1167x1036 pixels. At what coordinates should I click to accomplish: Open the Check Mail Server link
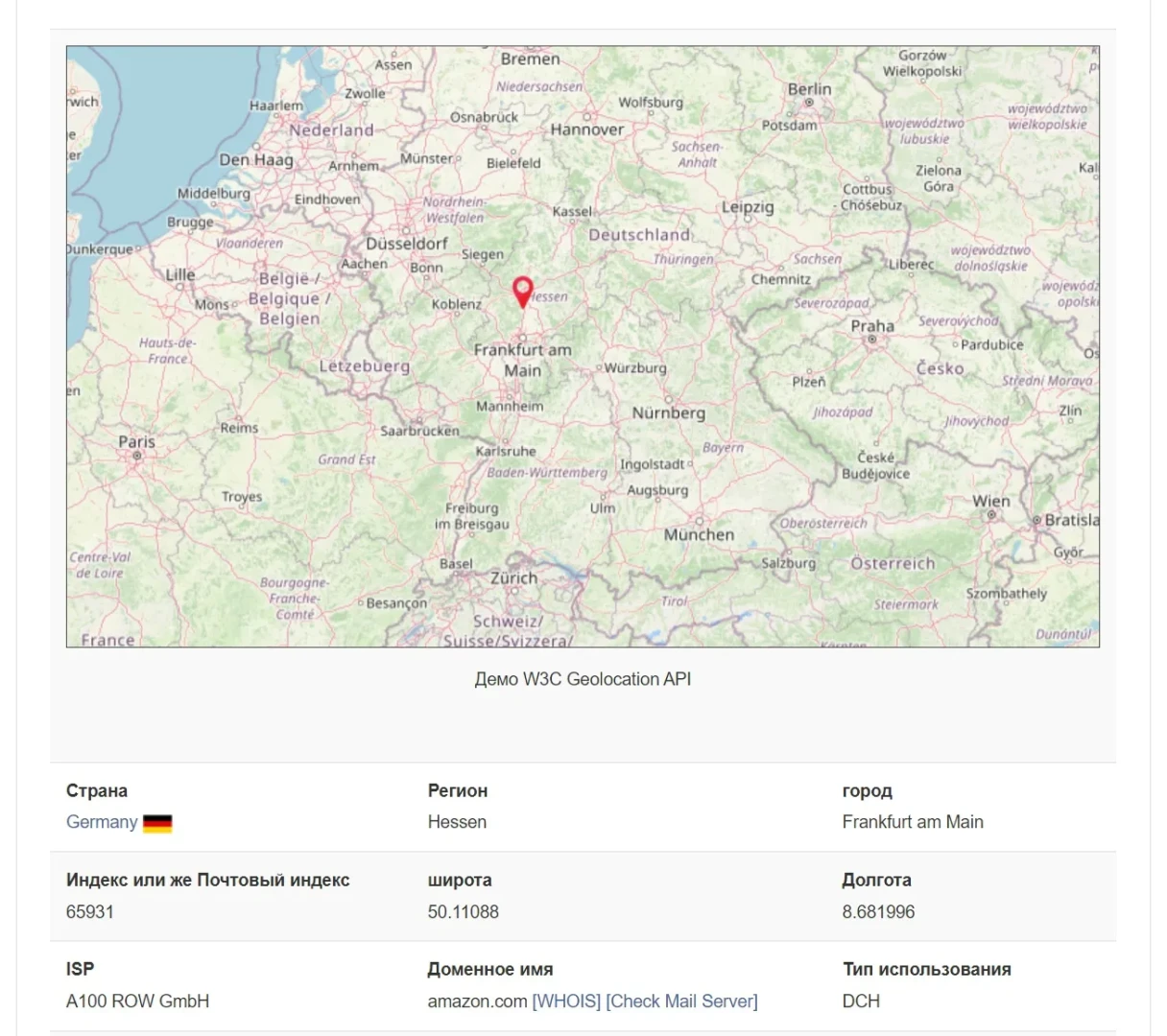click(681, 1001)
